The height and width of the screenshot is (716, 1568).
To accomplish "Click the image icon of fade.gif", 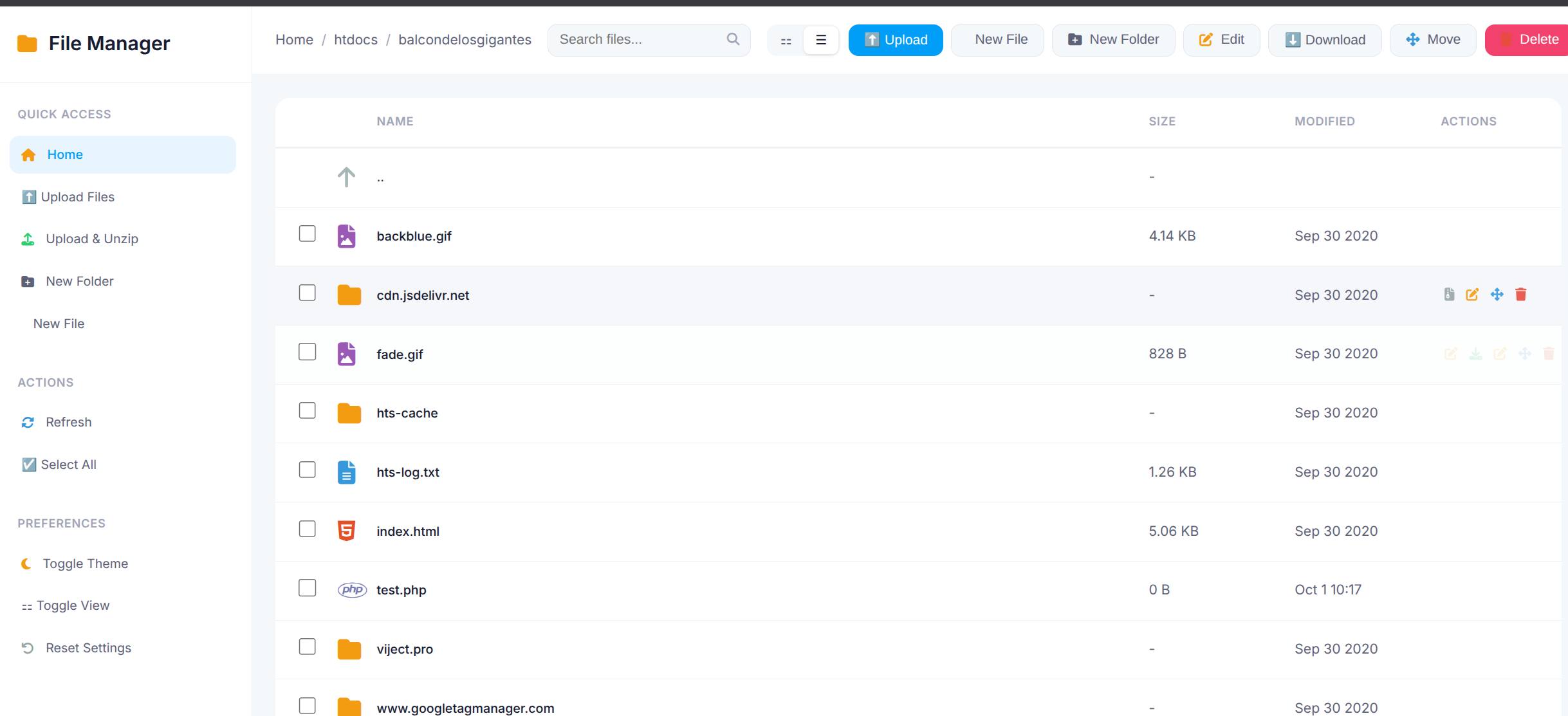I will pos(346,354).
